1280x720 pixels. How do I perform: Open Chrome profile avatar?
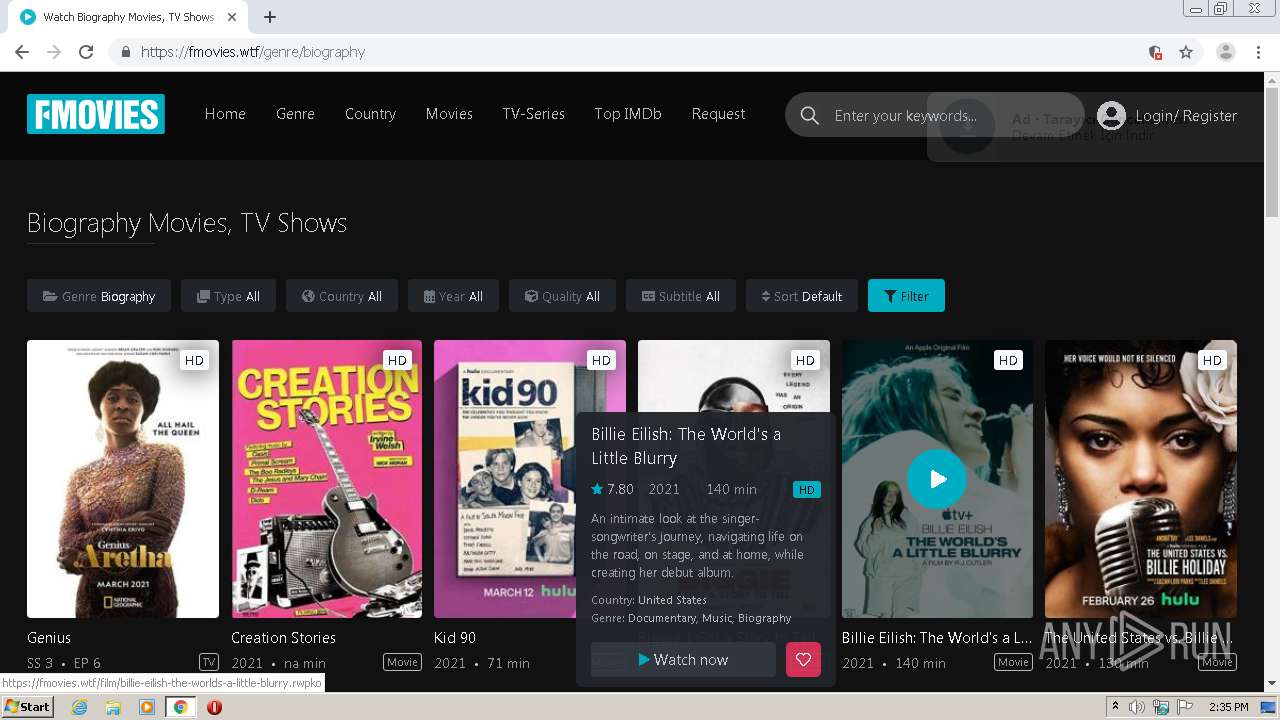pyautogui.click(x=1226, y=52)
